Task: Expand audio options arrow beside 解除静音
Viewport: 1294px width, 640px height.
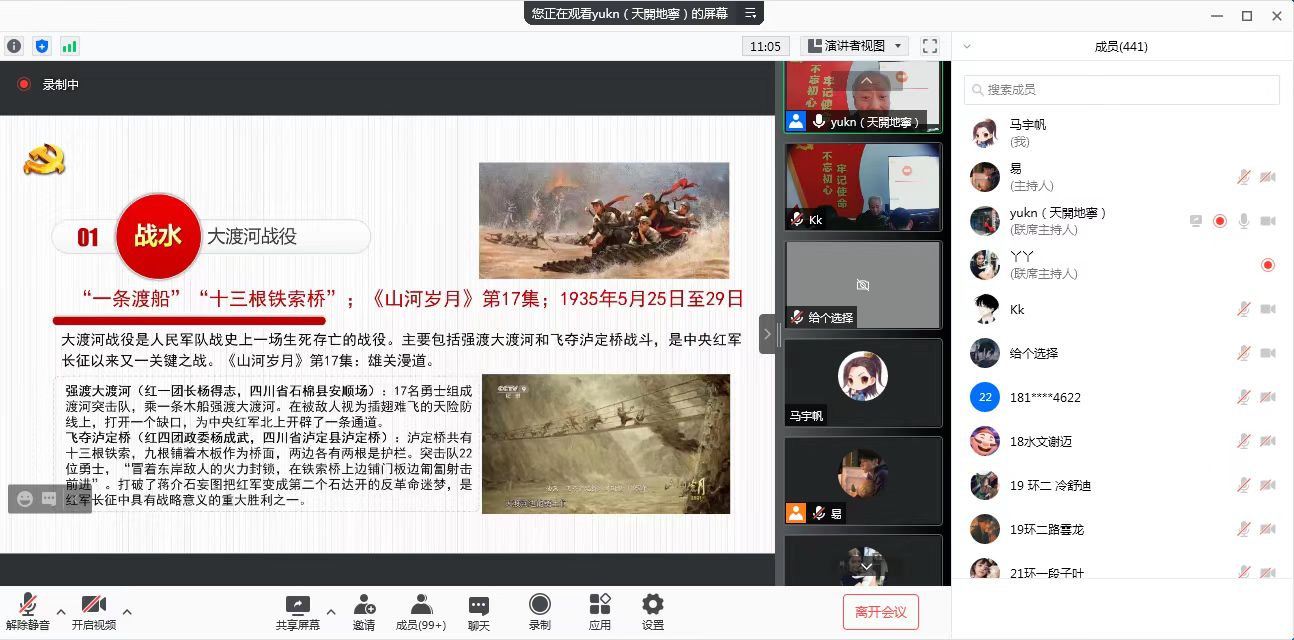Action: point(61,611)
